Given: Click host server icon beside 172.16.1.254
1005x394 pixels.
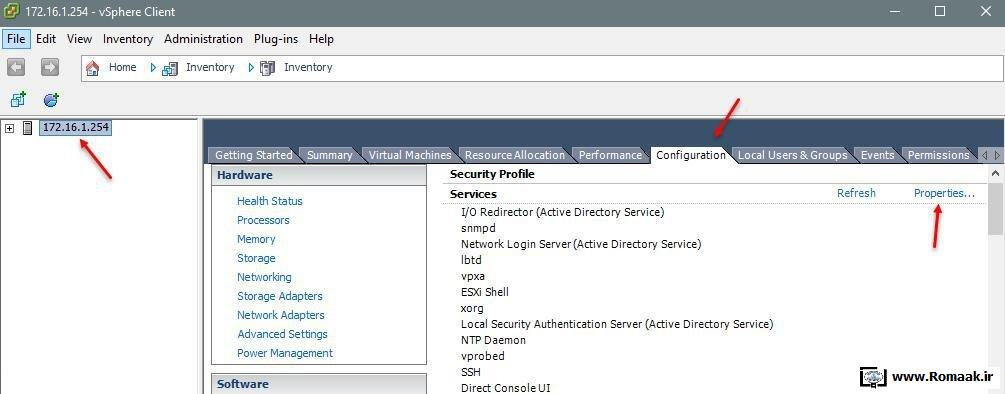Looking at the screenshot, I should click(x=27, y=128).
